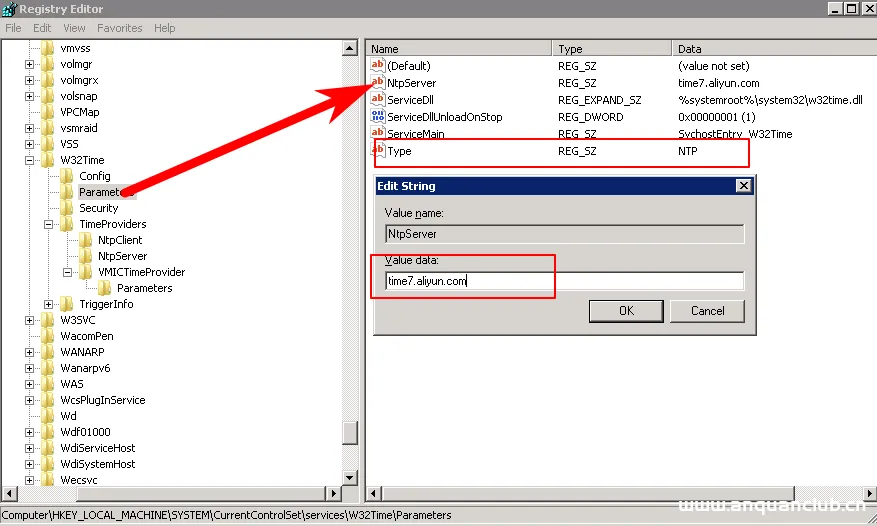Select the NtpClient folder icon
The height and width of the screenshot is (526, 877).
[85, 240]
